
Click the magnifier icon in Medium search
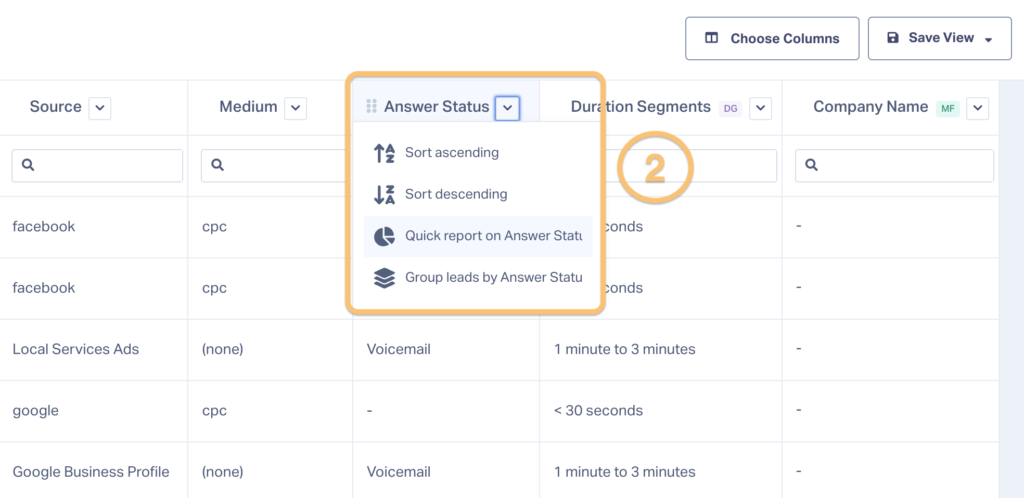click(217, 166)
